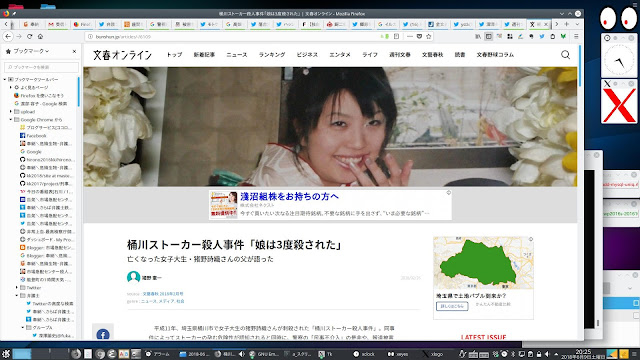Click the green extension icon beside menu
The image size is (640, 360).
[563, 36]
